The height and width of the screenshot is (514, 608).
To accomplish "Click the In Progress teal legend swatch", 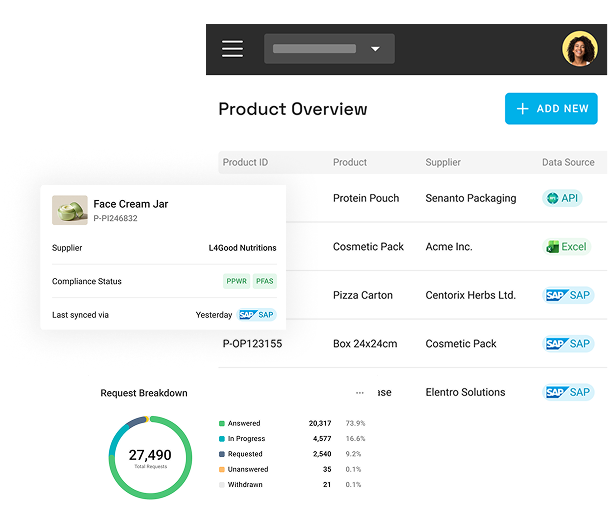I will [222, 439].
